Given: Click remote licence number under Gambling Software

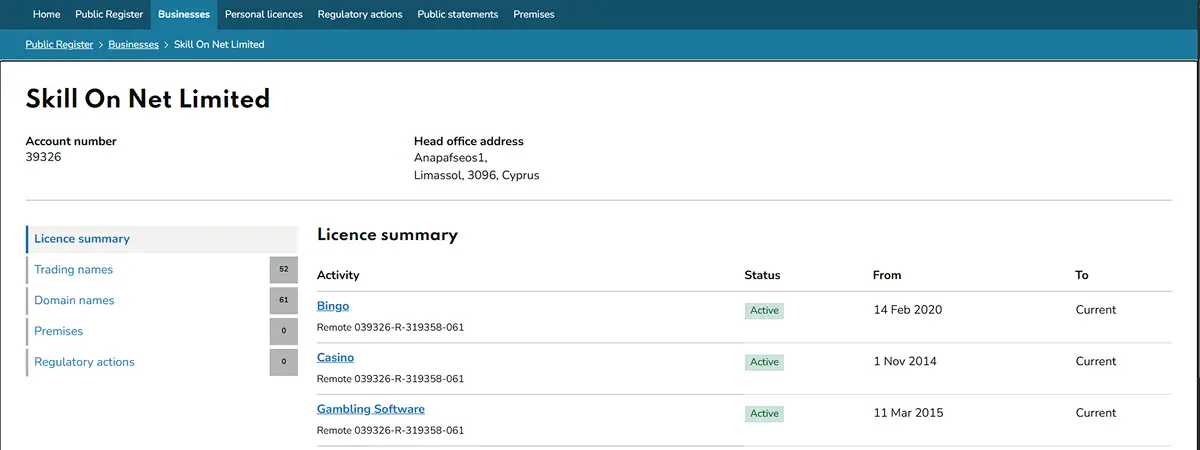Looking at the screenshot, I should coord(390,430).
